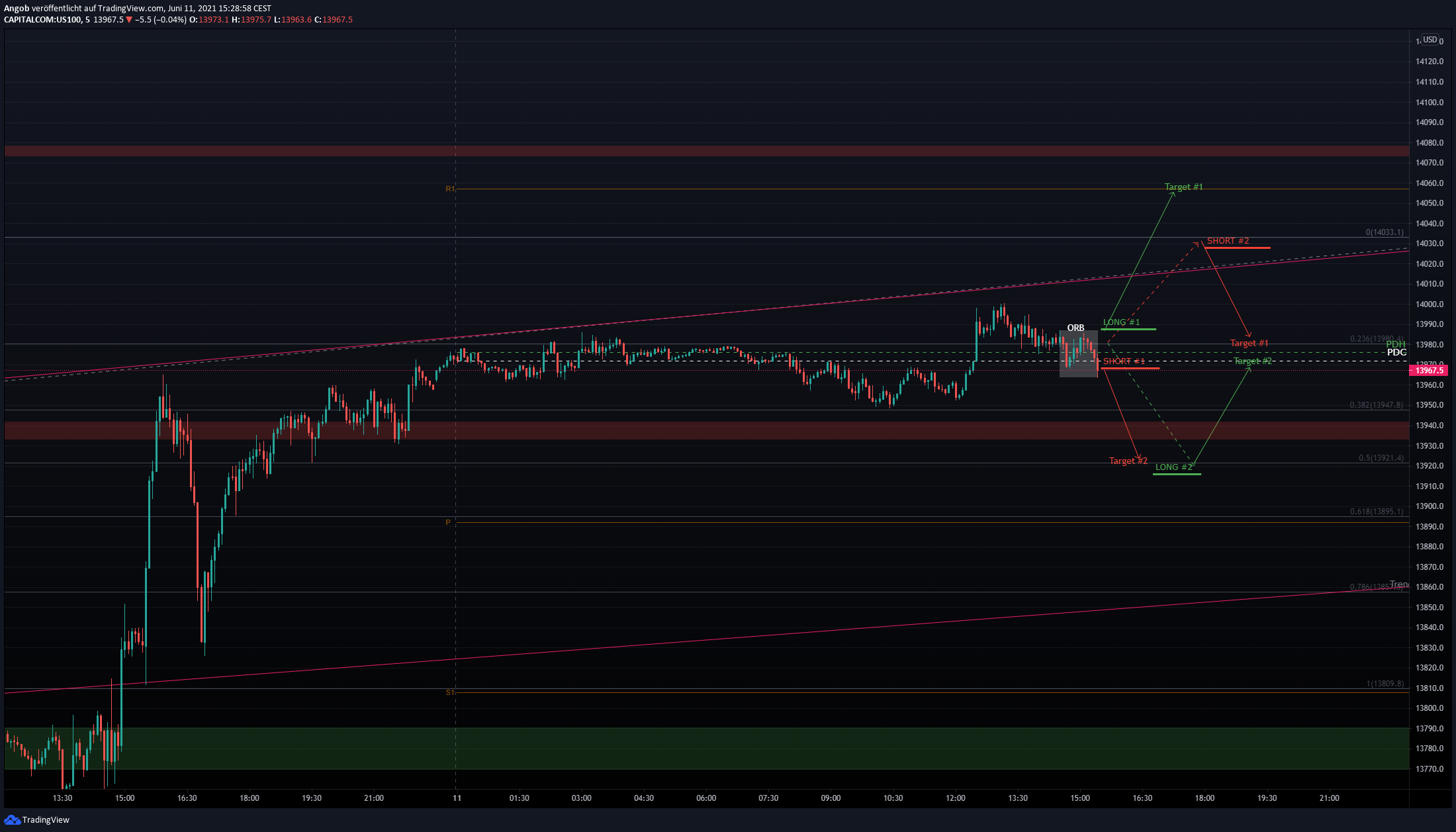Screen dimensions: 1456x832
Task: Click the green demand zone rectangle
Action: pos(662,749)
